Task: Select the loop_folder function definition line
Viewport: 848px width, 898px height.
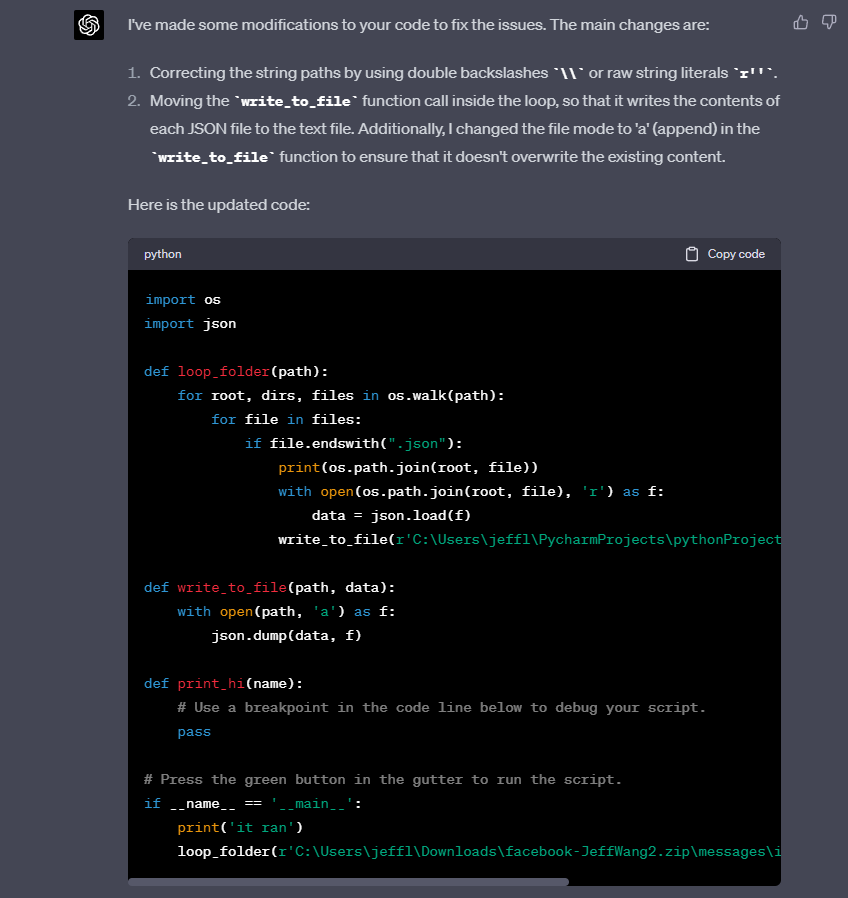Action: point(235,371)
